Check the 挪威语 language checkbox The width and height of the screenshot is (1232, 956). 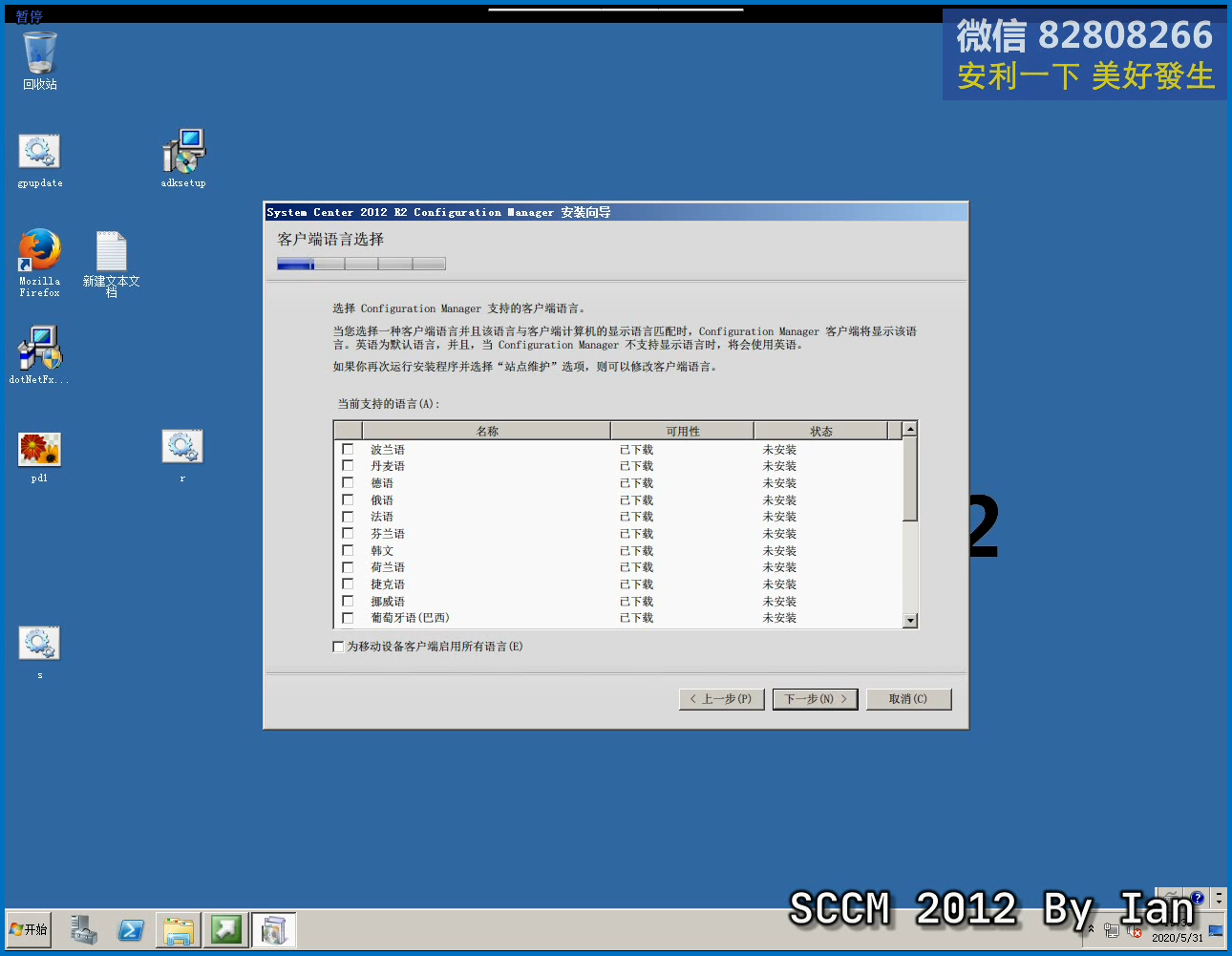(348, 601)
